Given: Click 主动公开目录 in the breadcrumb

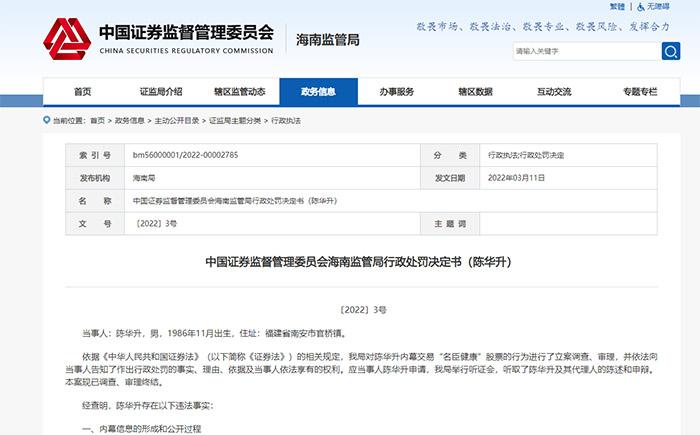Looking at the screenshot, I should coord(175,120).
